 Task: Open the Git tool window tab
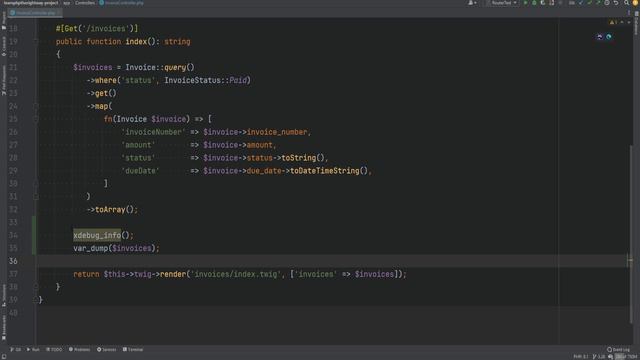(16, 349)
